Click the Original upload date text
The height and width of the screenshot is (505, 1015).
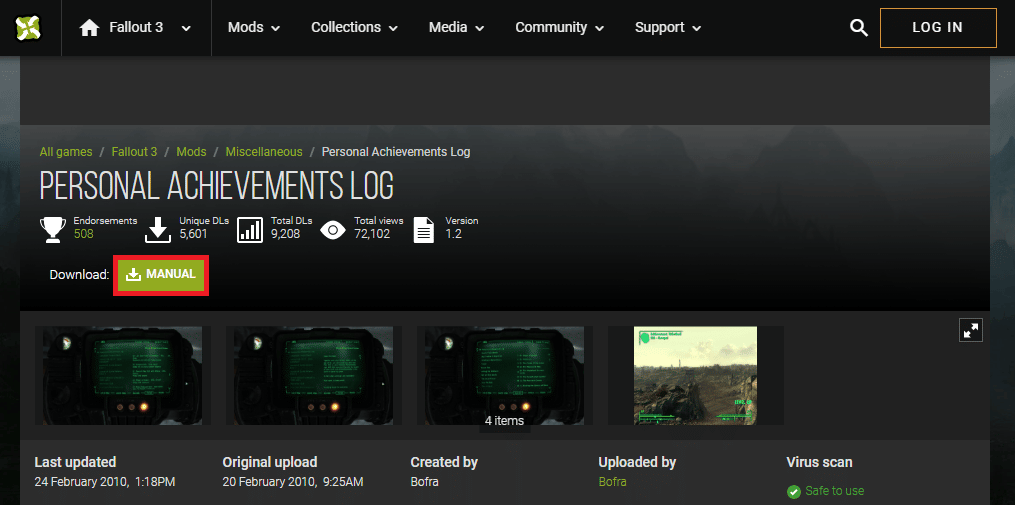293,482
